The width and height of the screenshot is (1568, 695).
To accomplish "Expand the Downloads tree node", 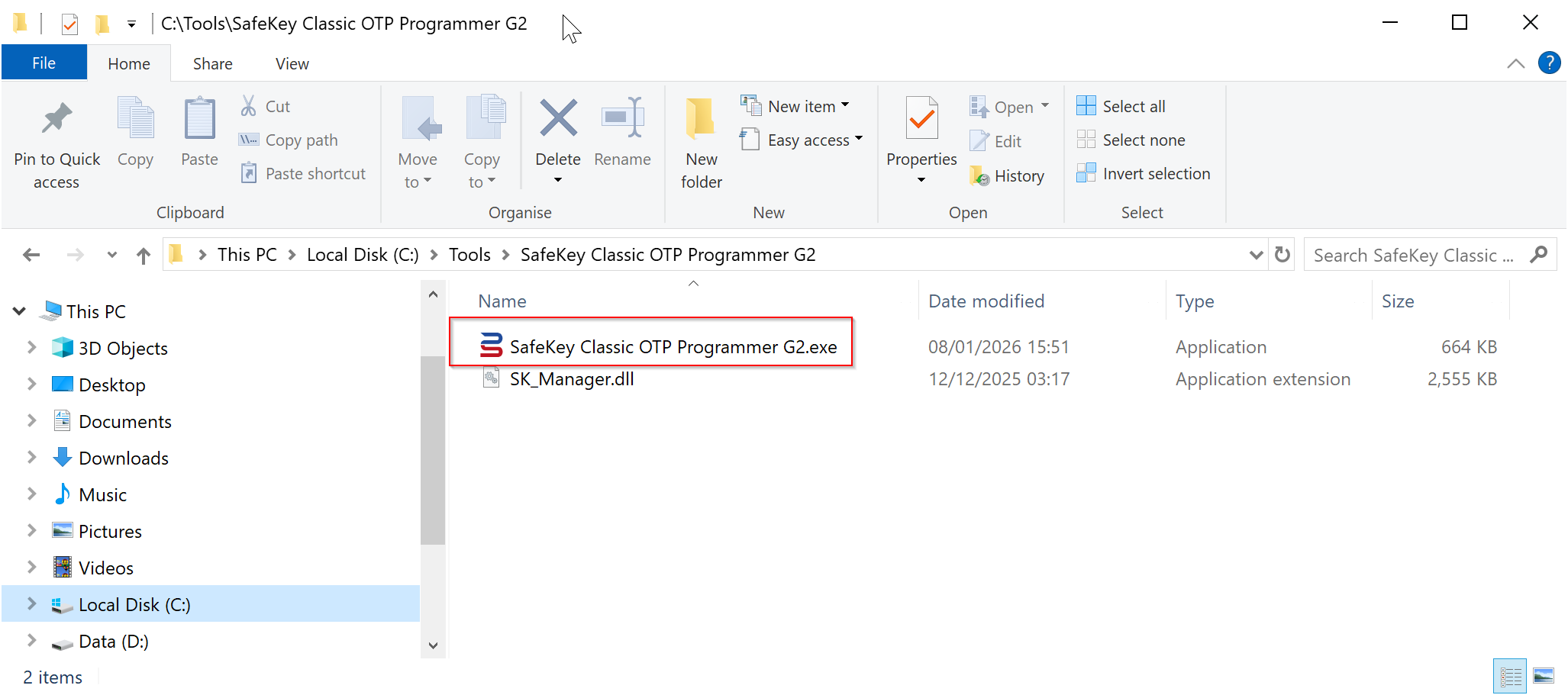I will 31,458.
